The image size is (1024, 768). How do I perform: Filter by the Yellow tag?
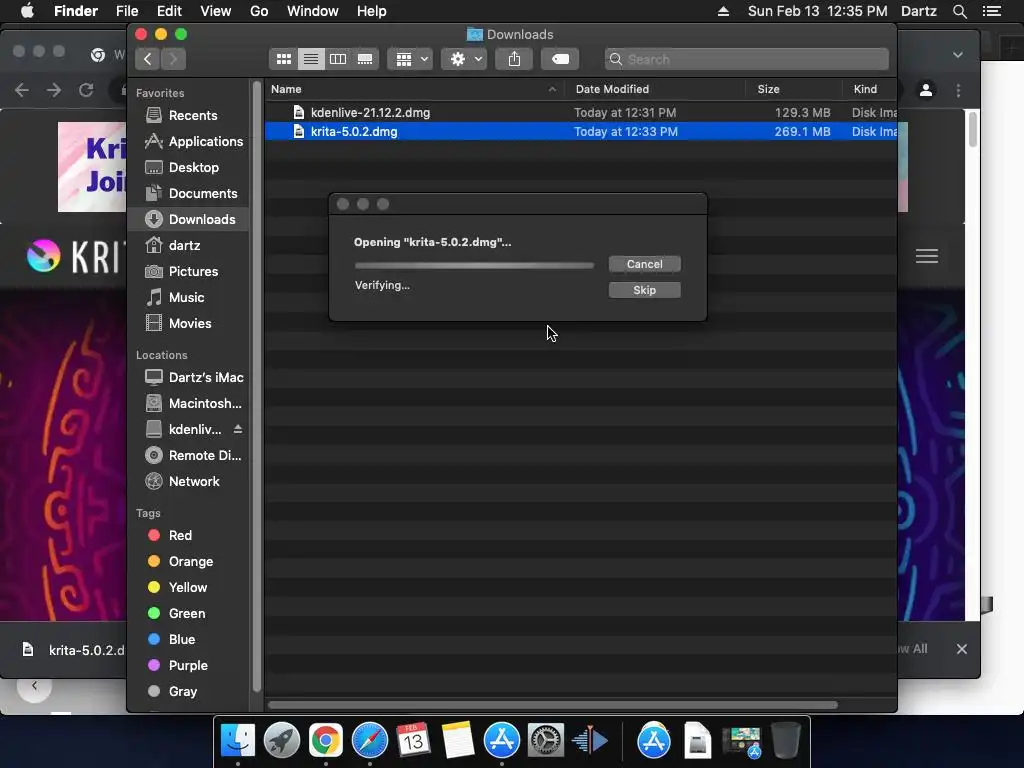pyautogui.click(x=189, y=588)
